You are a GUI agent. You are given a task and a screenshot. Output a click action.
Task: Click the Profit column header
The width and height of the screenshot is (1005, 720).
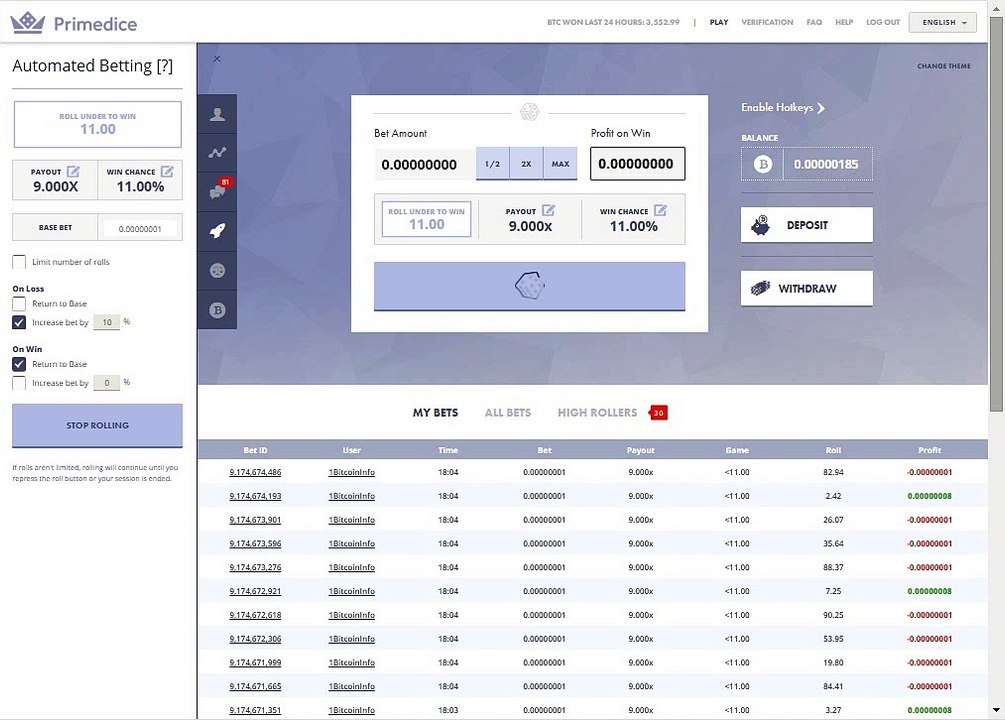929,450
